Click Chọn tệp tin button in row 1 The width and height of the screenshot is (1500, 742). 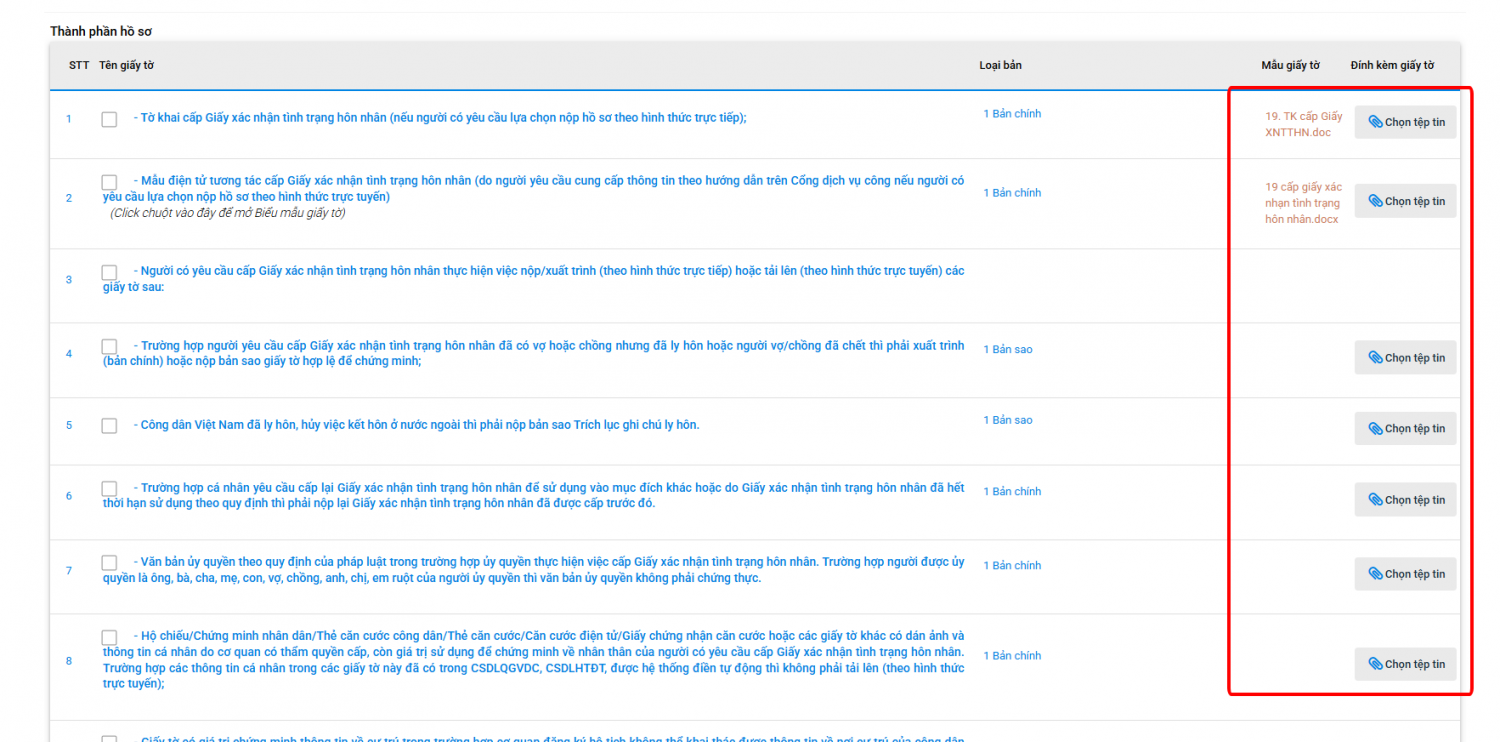tap(1405, 122)
